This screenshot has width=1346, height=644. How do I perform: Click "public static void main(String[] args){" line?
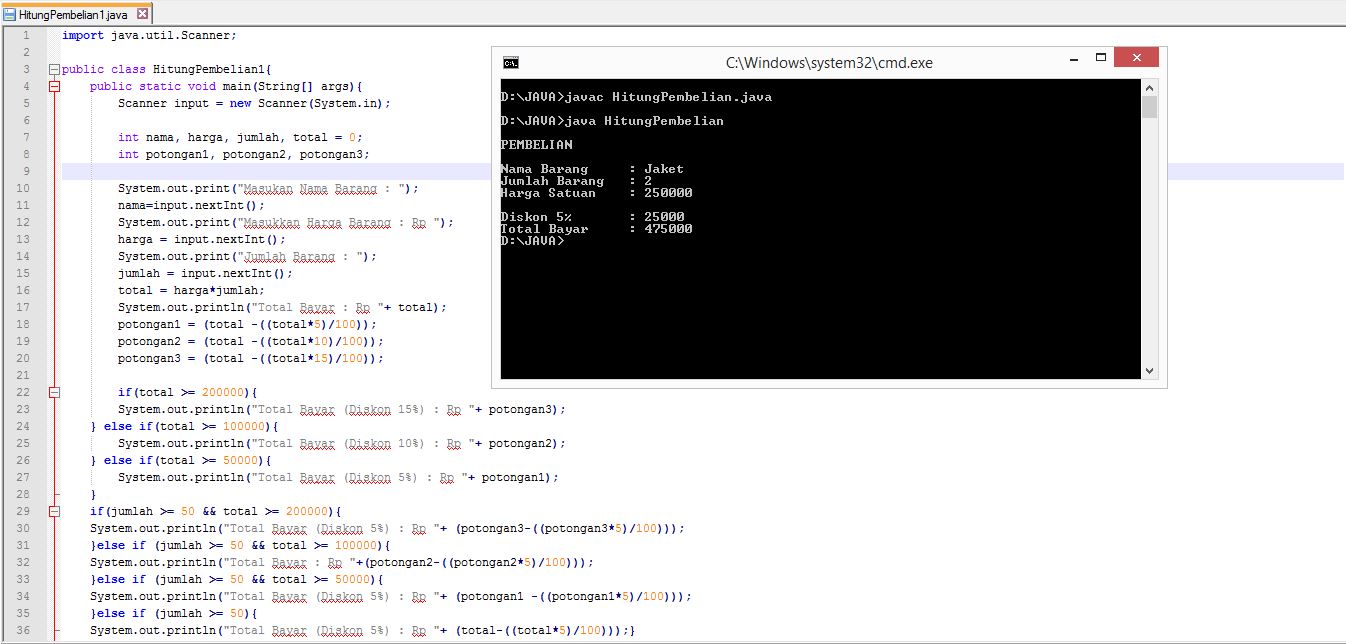click(226, 87)
